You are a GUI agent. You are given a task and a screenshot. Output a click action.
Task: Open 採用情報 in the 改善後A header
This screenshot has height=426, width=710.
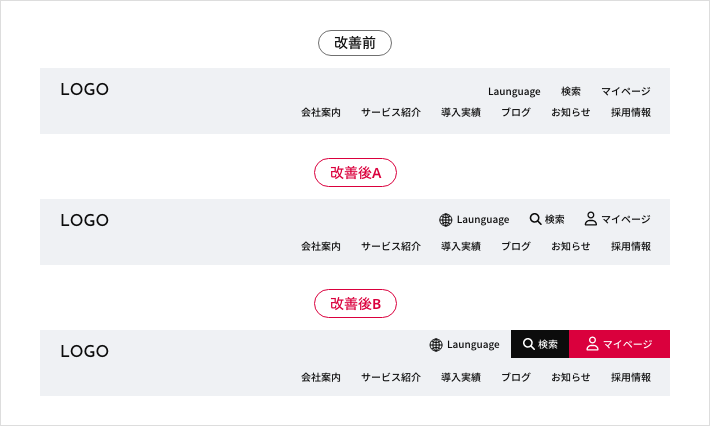(x=631, y=246)
